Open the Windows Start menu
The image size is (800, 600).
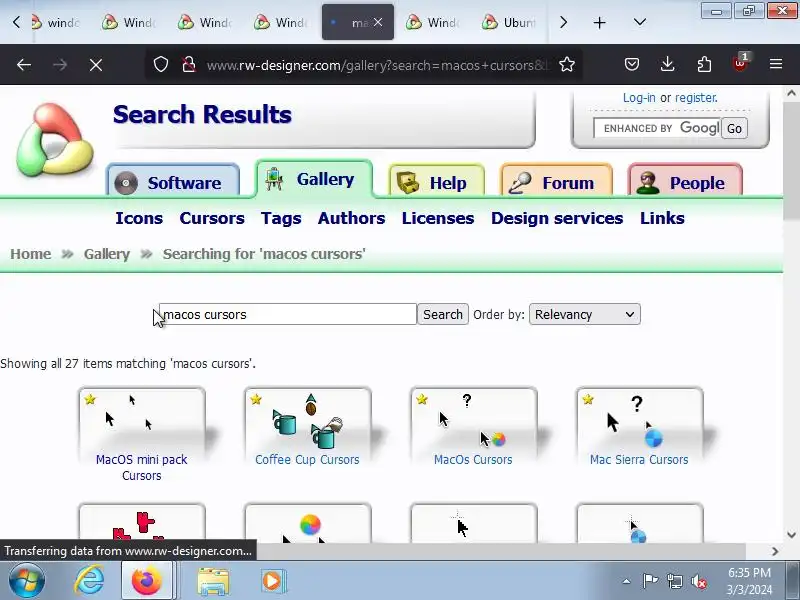point(26,581)
